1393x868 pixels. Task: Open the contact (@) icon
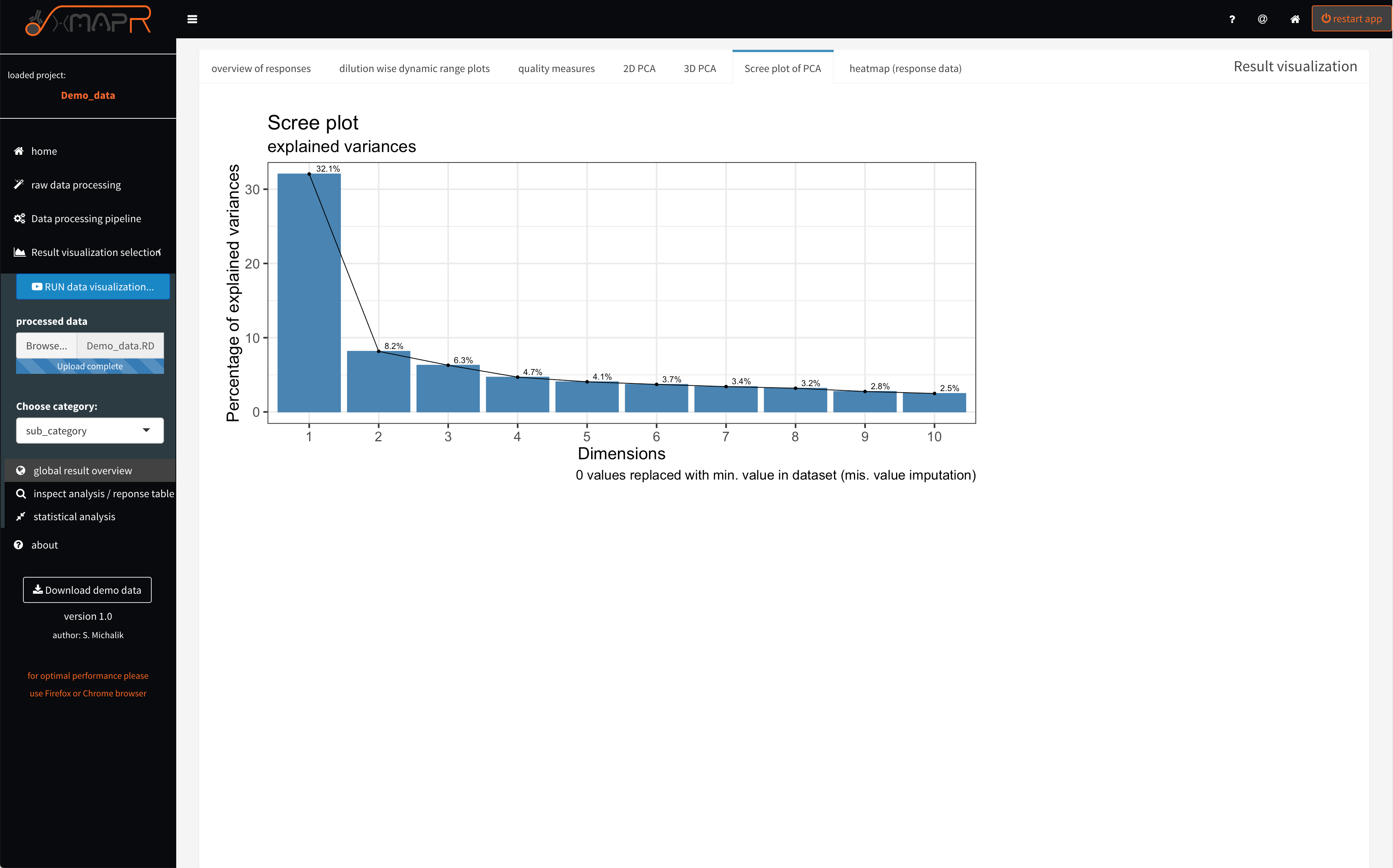coord(1263,19)
